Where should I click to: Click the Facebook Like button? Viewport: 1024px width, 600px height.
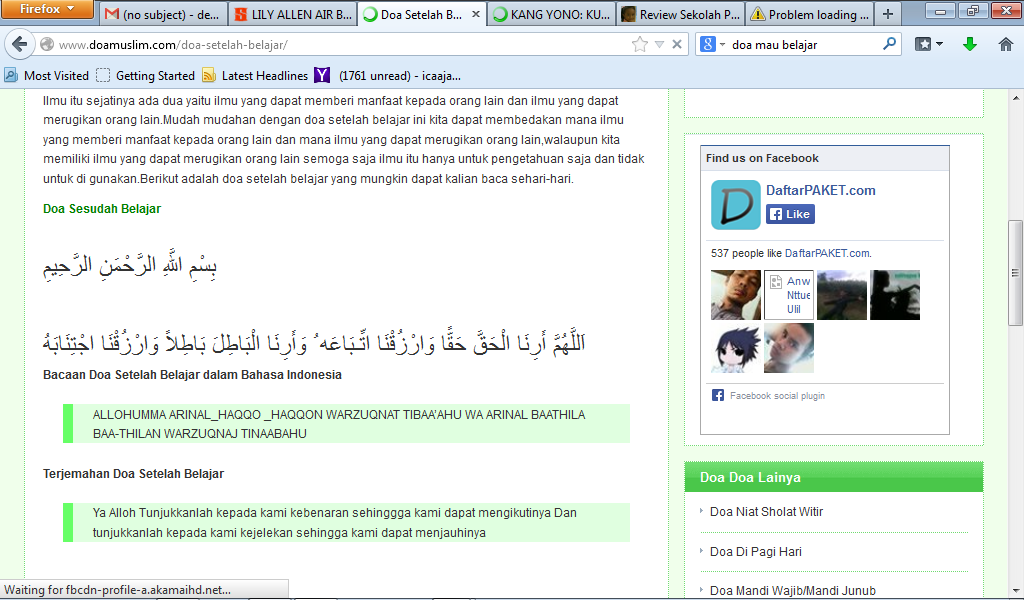790,214
